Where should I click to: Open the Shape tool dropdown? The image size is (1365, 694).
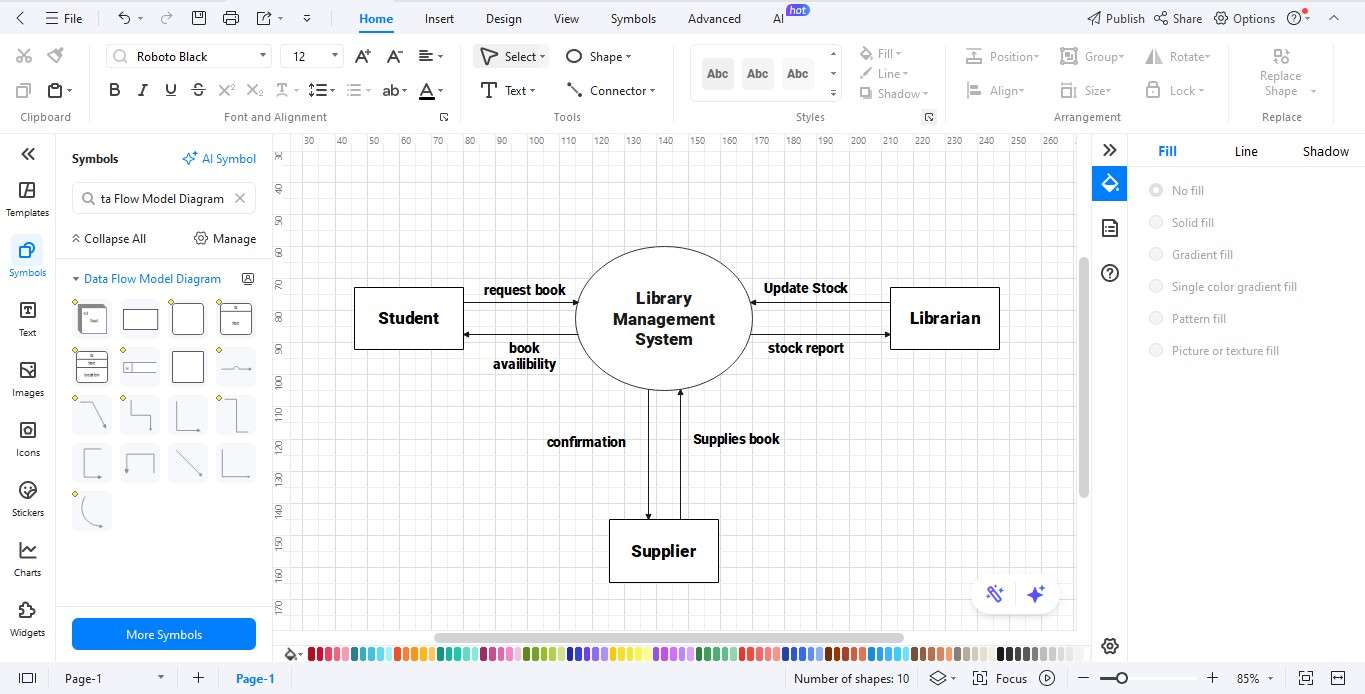(x=628, y=57)
